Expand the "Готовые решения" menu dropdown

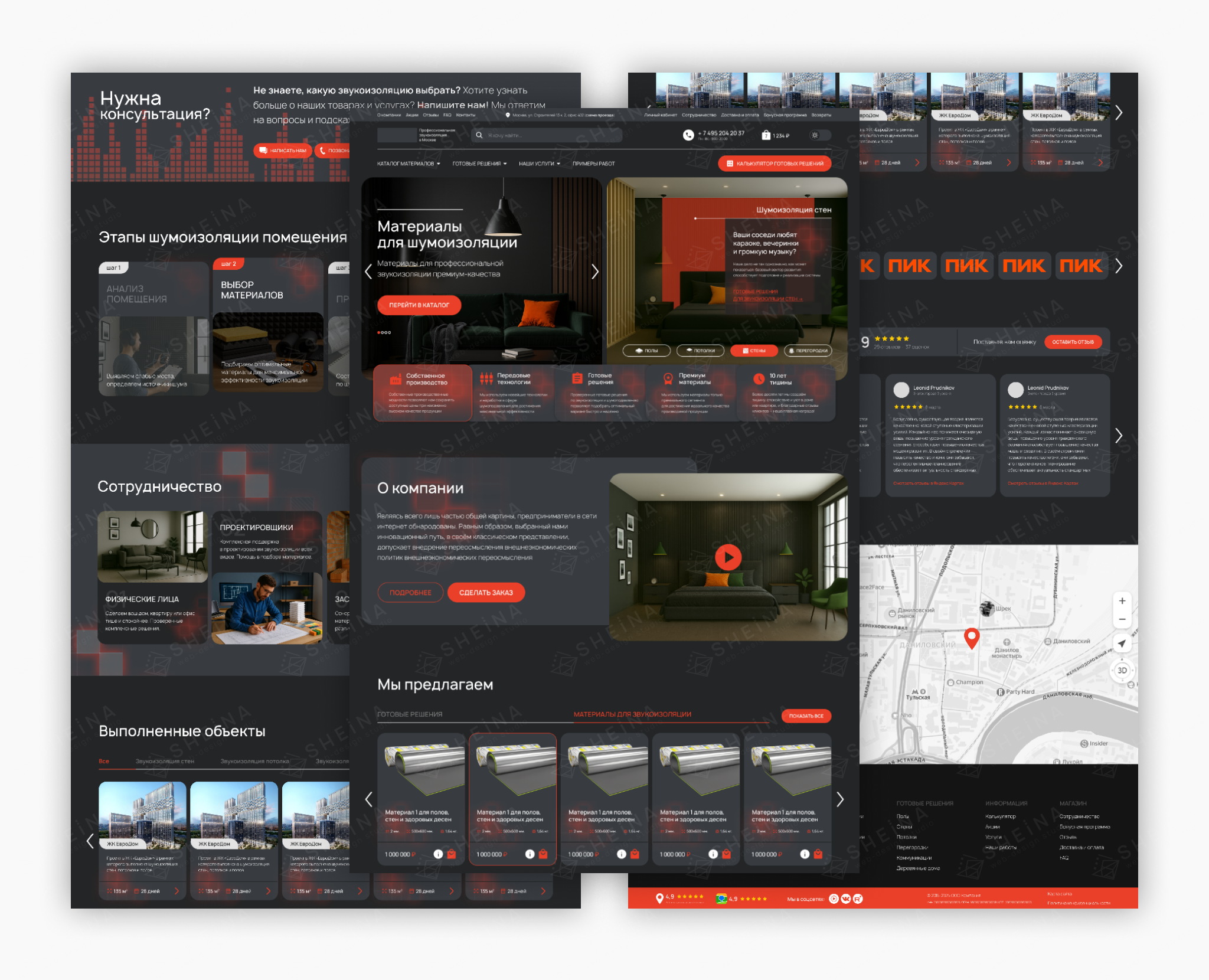(479, 164)
